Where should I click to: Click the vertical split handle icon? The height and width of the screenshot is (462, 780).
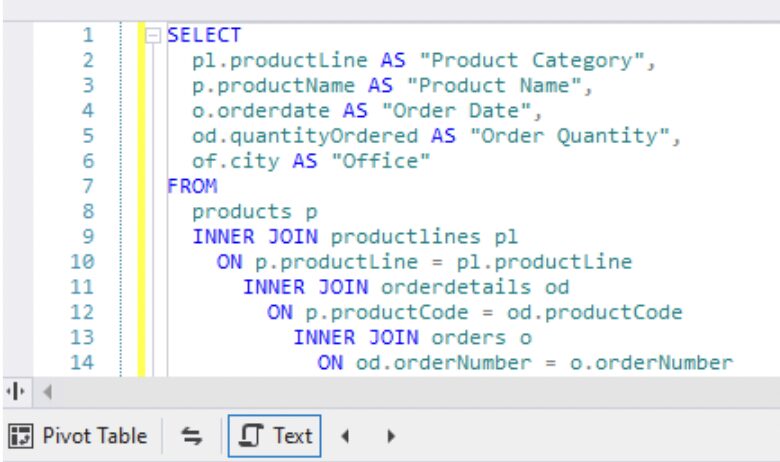pyautogui.click(x=17, y=388)
